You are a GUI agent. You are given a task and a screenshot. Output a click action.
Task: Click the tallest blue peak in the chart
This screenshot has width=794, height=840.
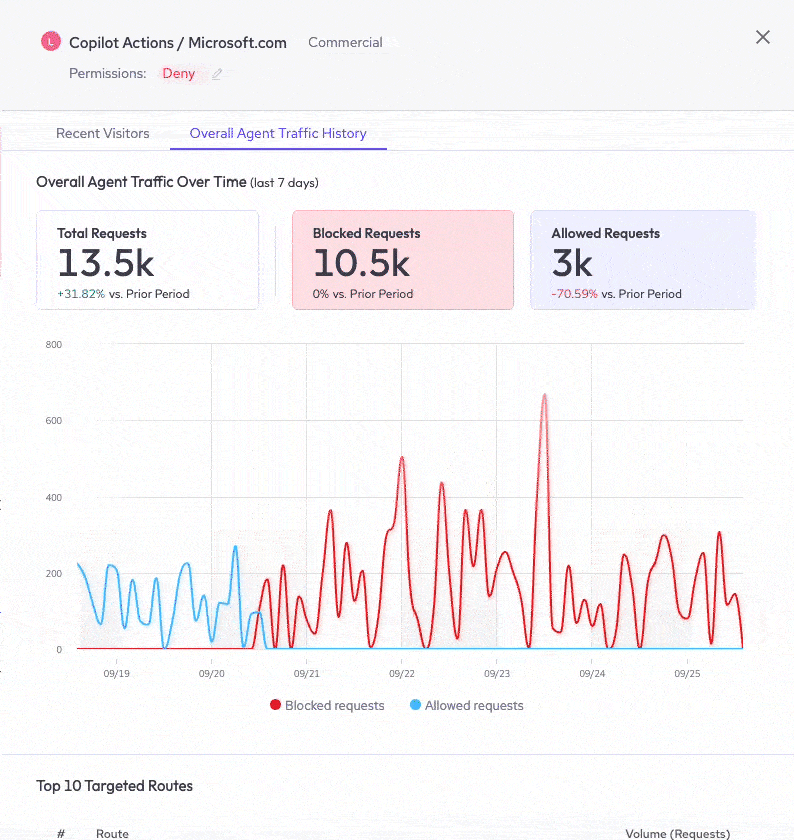point(235,548)
